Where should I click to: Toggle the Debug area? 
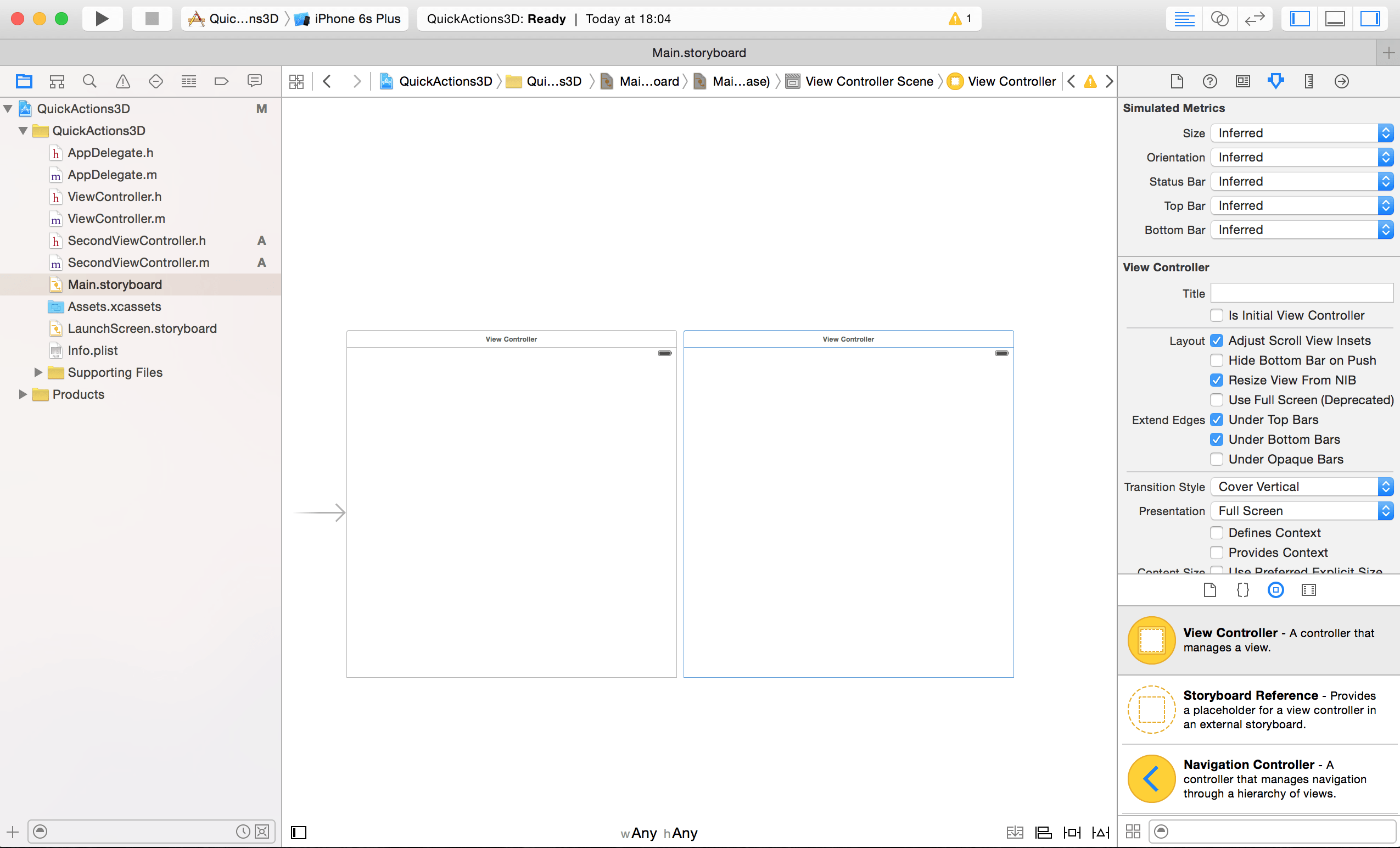(x=1335, y=19)
